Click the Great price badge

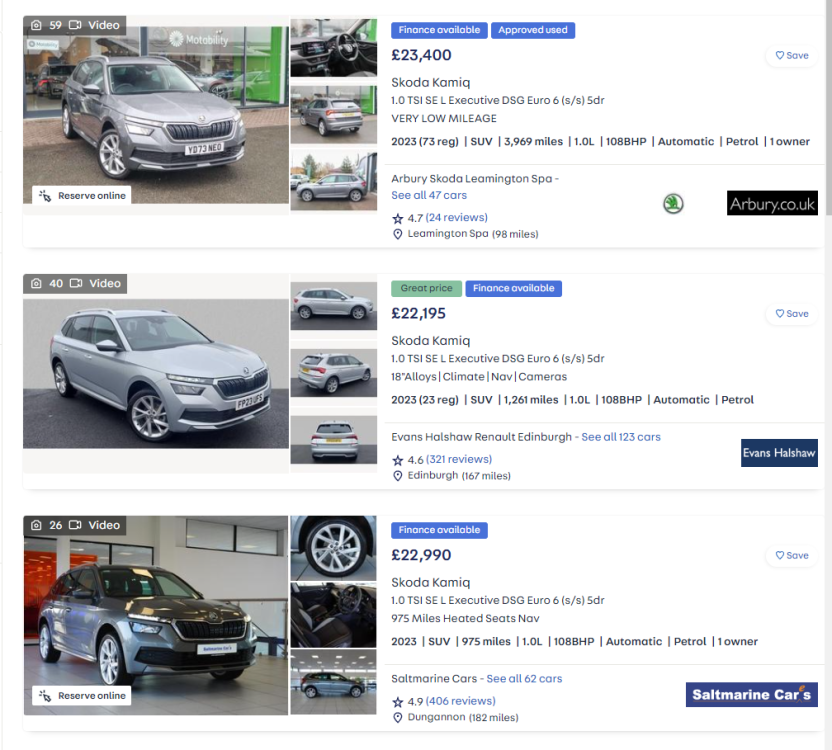(427, 288)
